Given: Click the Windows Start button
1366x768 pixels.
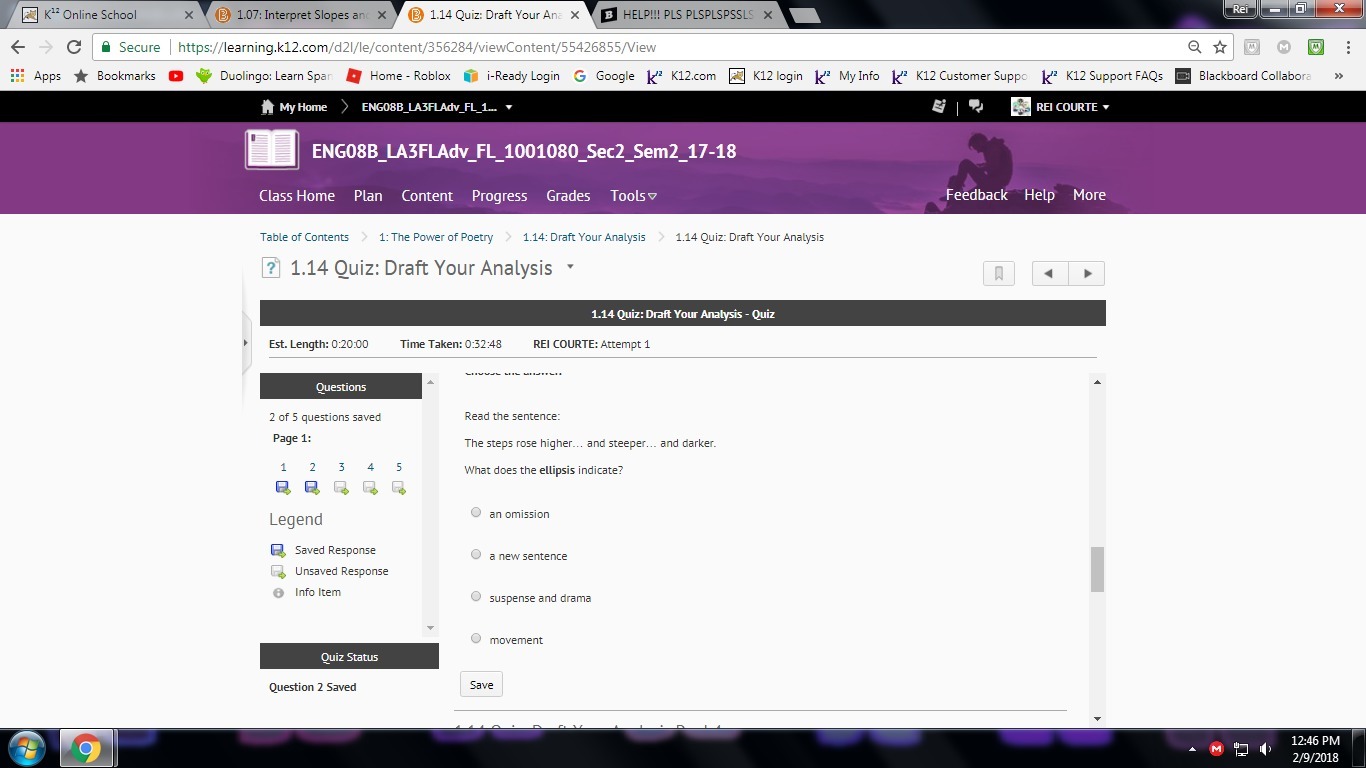Looking at the screenshot, I should click(26, 748).
